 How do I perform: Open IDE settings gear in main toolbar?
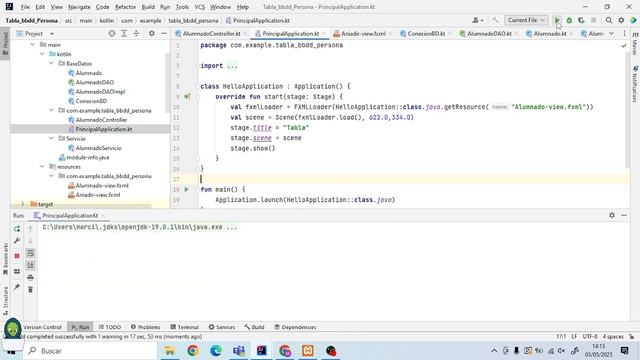coord(621,20)
